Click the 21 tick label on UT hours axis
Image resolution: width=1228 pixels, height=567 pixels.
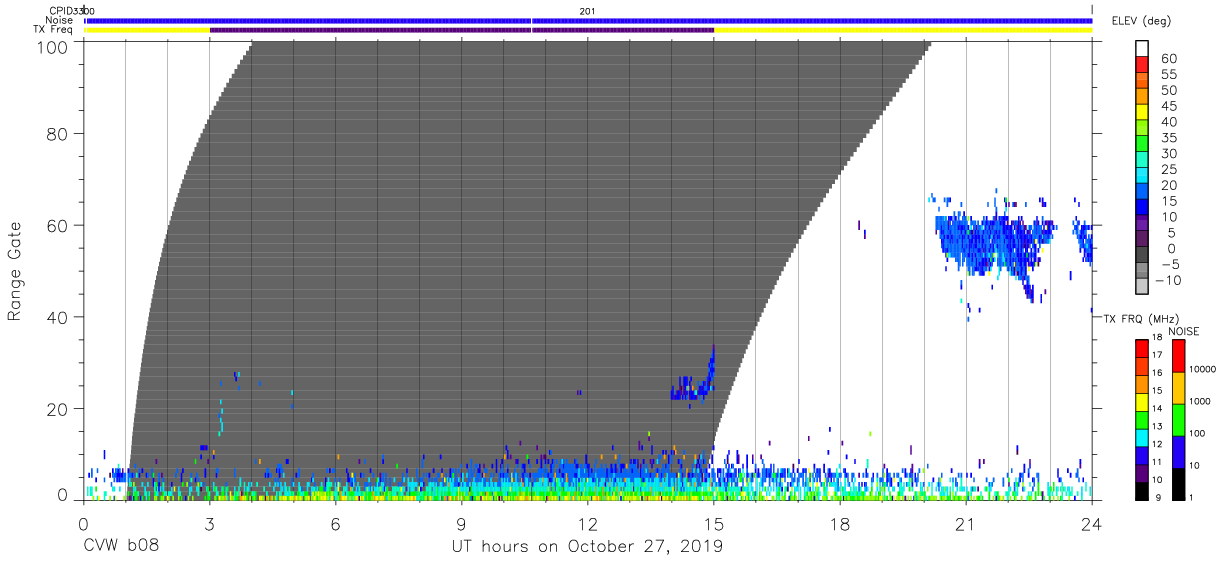click(x=966, y=523)
